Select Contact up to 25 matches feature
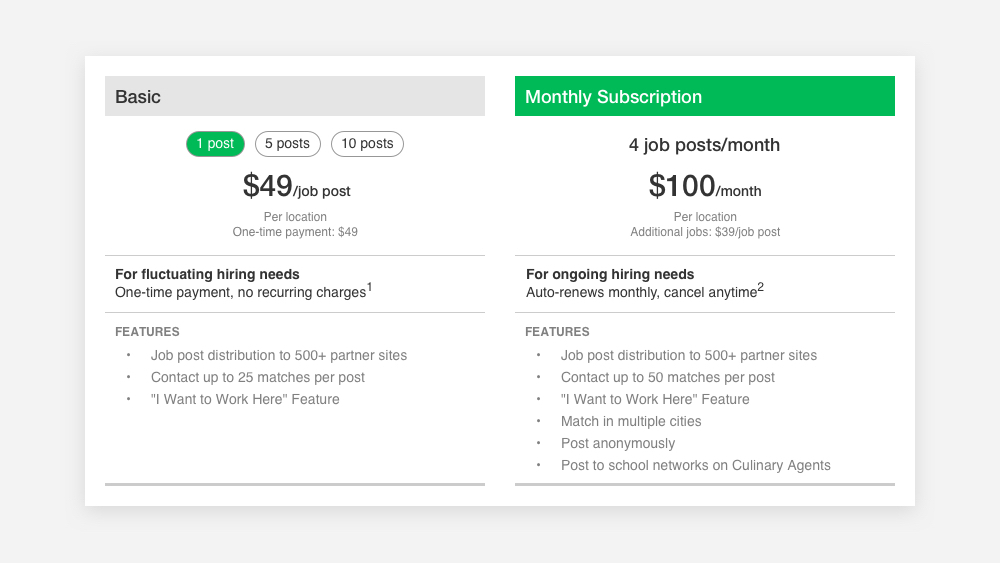Screen dimensions: 1000x563 coord(258,377)
